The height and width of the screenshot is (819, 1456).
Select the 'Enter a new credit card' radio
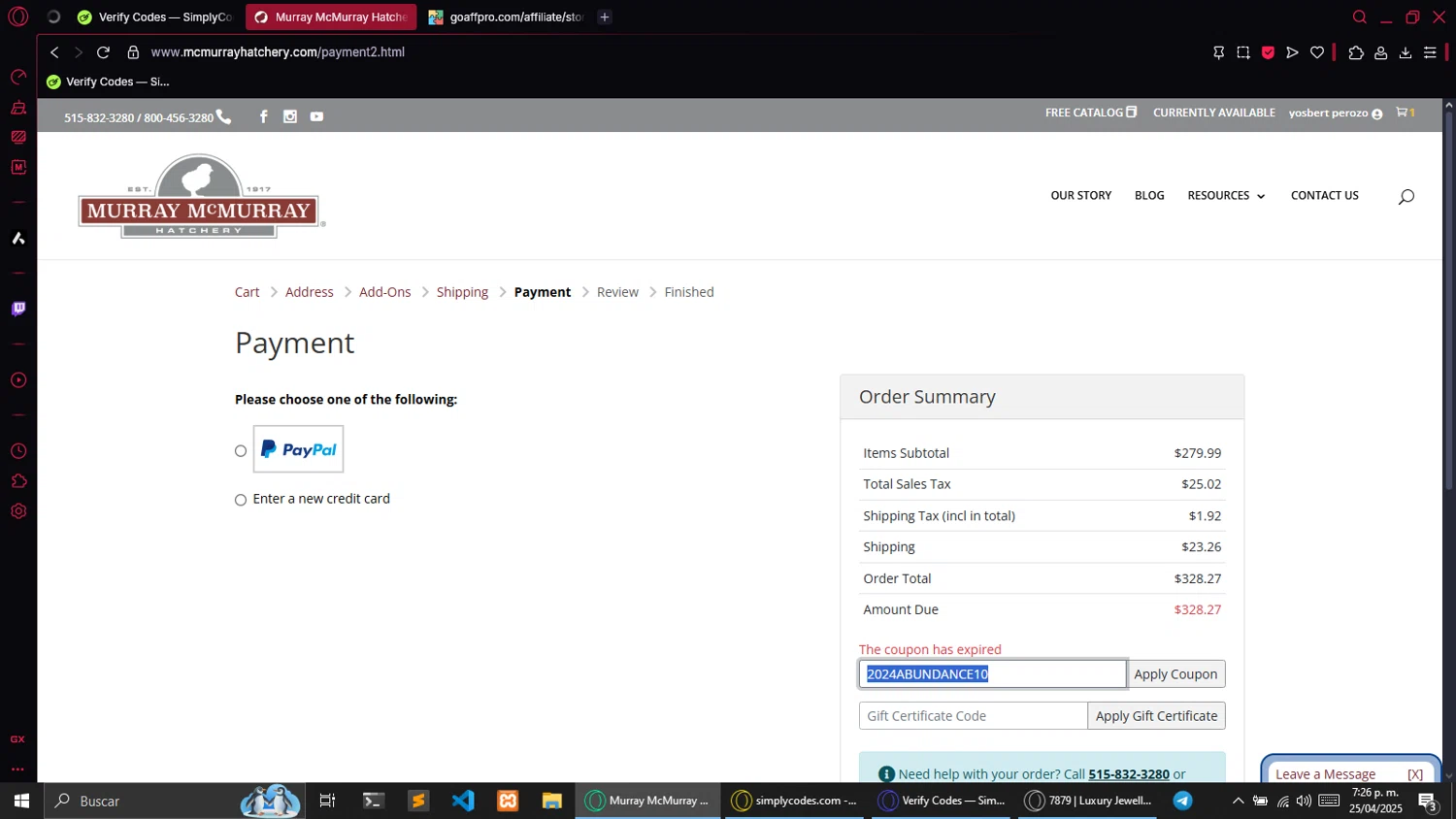tap(241, 500)
